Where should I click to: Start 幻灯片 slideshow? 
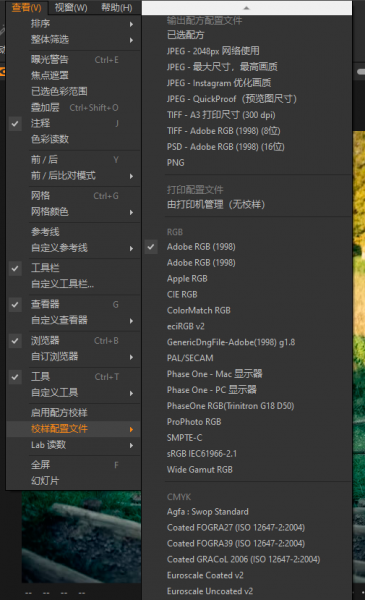(74, 481)
